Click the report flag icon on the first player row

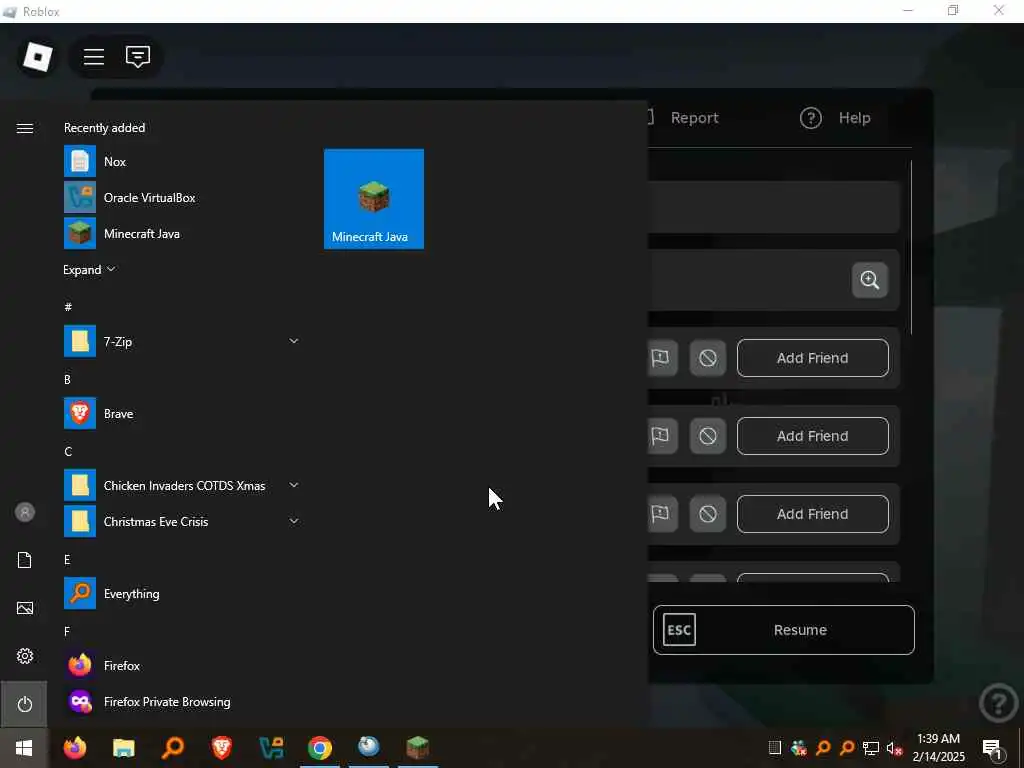(x=661, y=358)
